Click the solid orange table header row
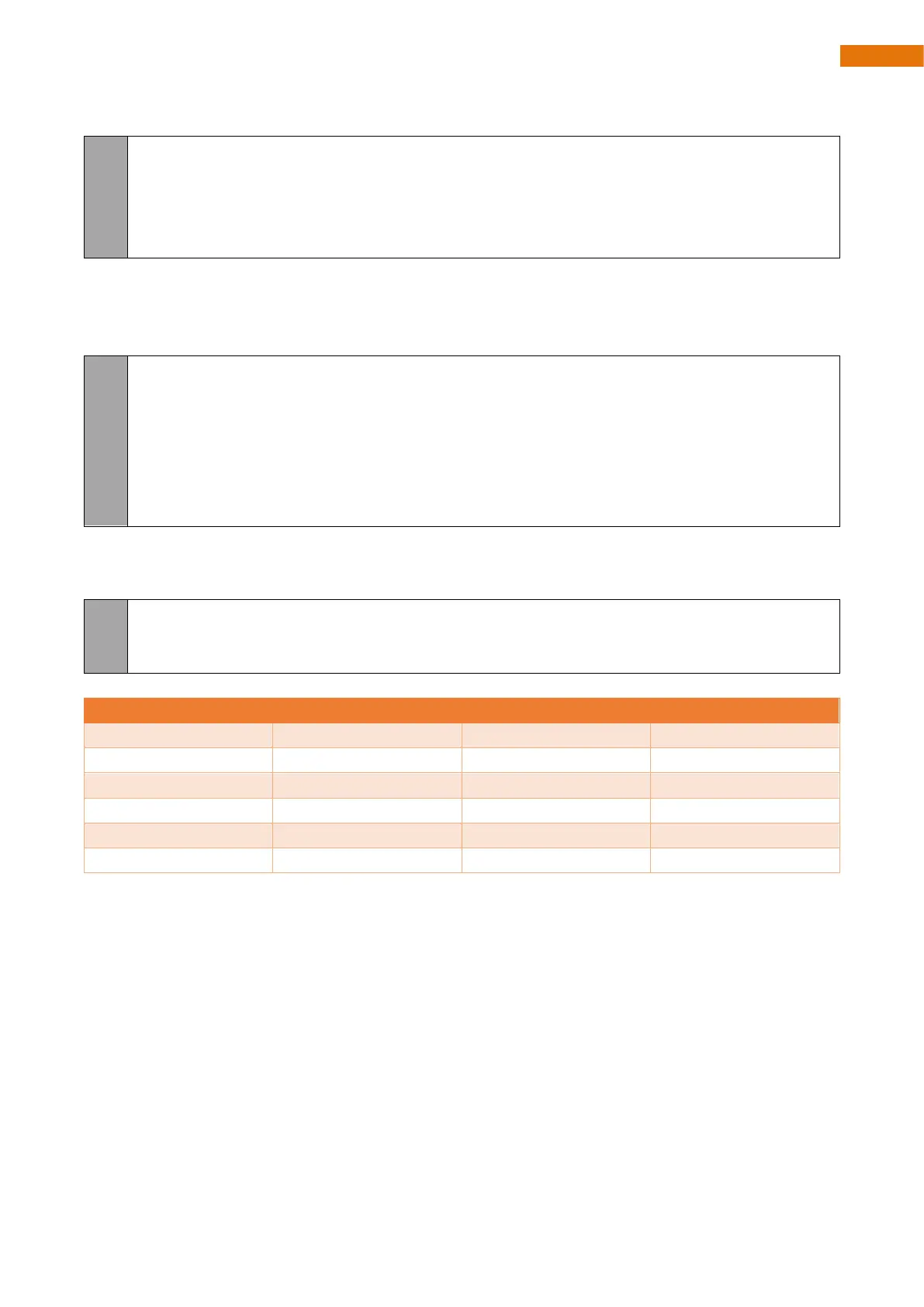The height and width of the screenshot is (1307, 924). [x=462, y=711]
